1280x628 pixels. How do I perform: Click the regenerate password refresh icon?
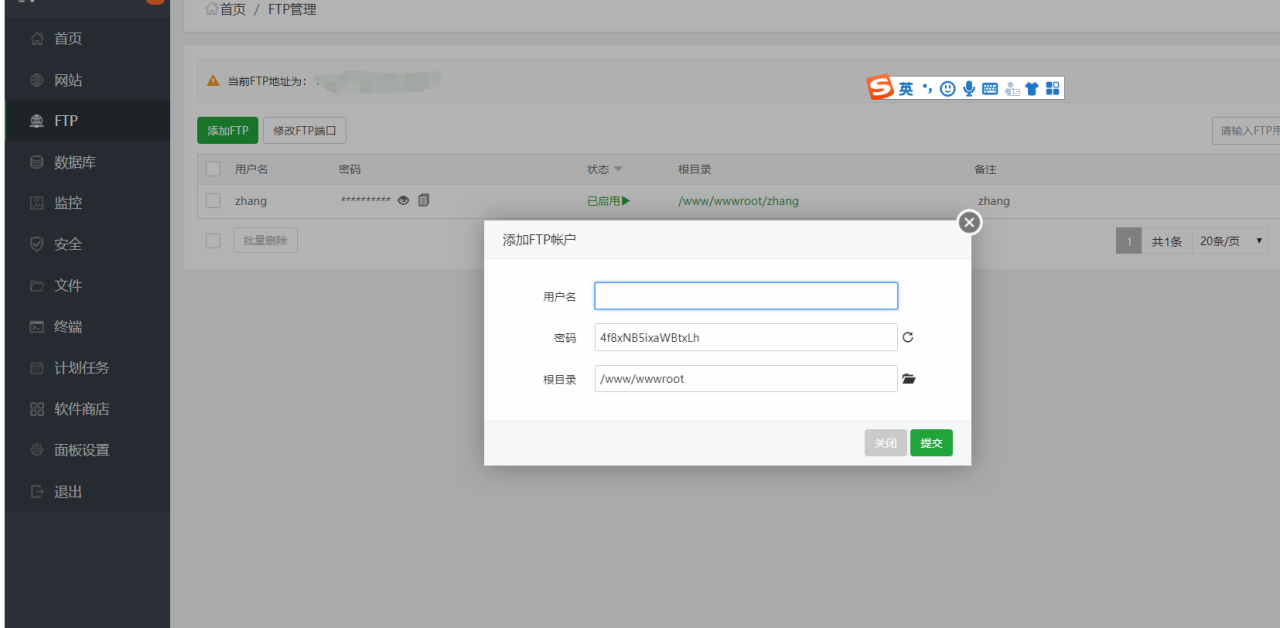pyautogui.click(x=908, y=338)
